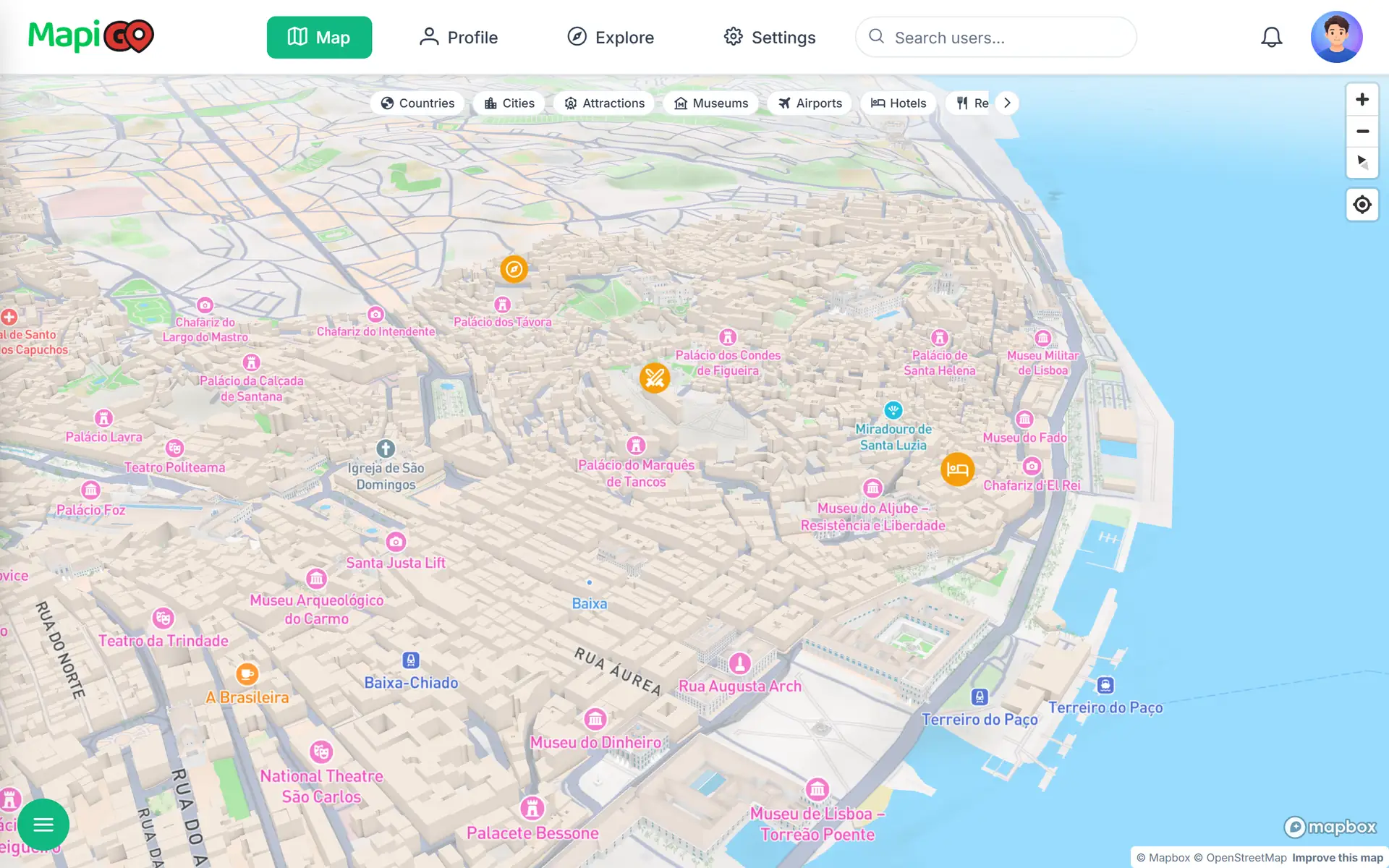The image size is (1389, 868).
Task: Click the MapiGO logo
Action: 91,36
